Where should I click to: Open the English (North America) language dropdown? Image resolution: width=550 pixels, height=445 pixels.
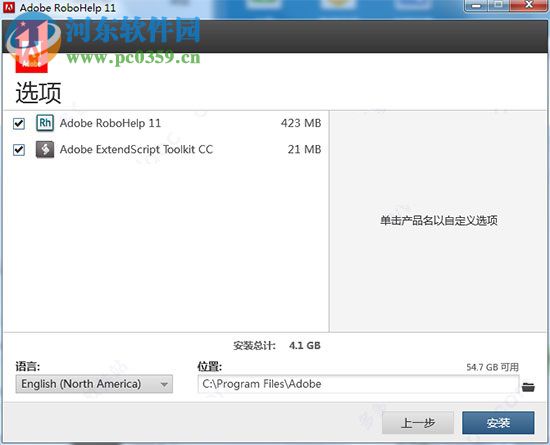94,384
